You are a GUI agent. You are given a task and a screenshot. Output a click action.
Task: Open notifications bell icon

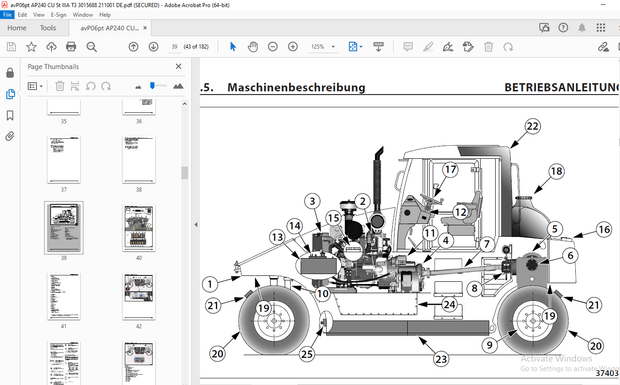582,28
